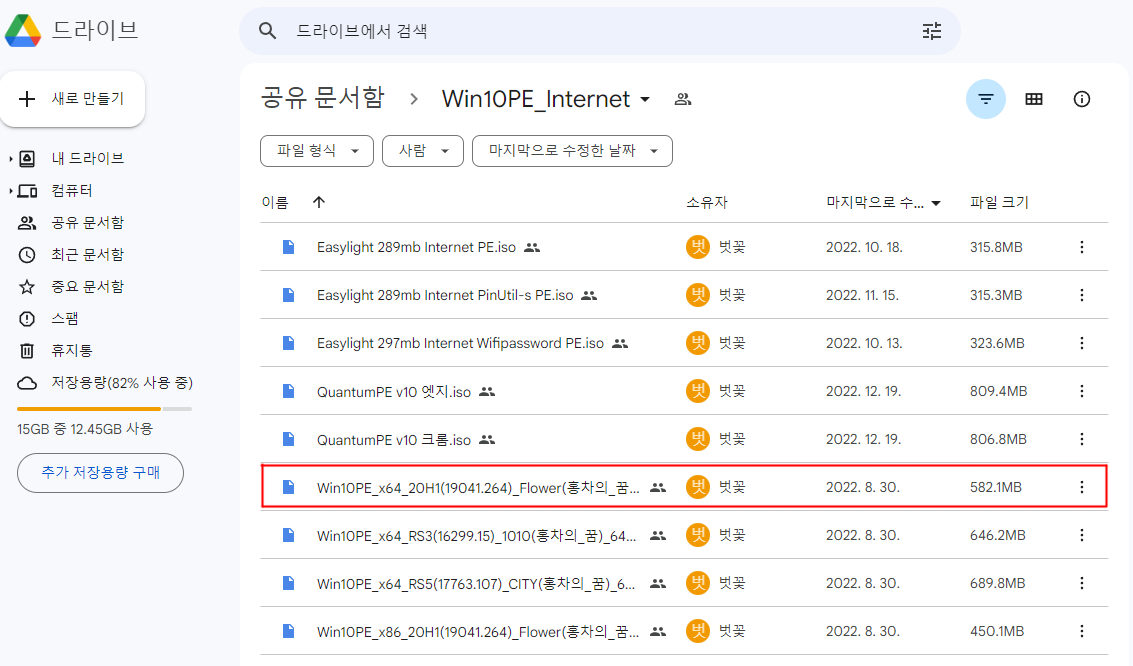Open 저장용량 storage page

(121, 383)
